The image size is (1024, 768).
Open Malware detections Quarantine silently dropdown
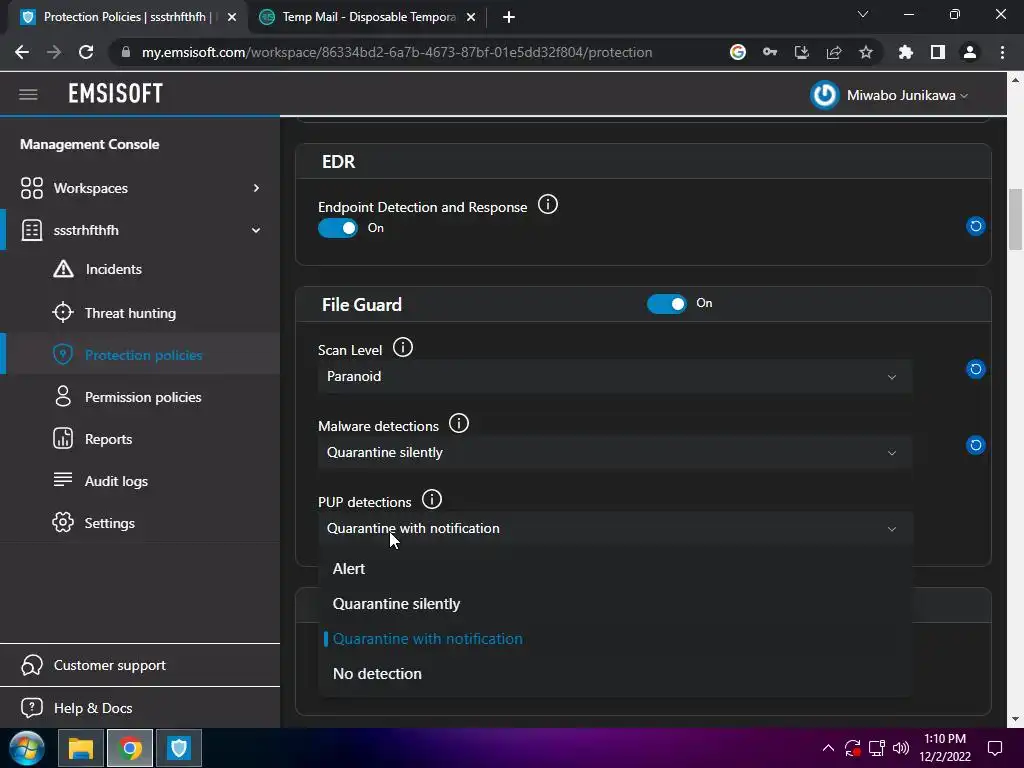[615, 453]
